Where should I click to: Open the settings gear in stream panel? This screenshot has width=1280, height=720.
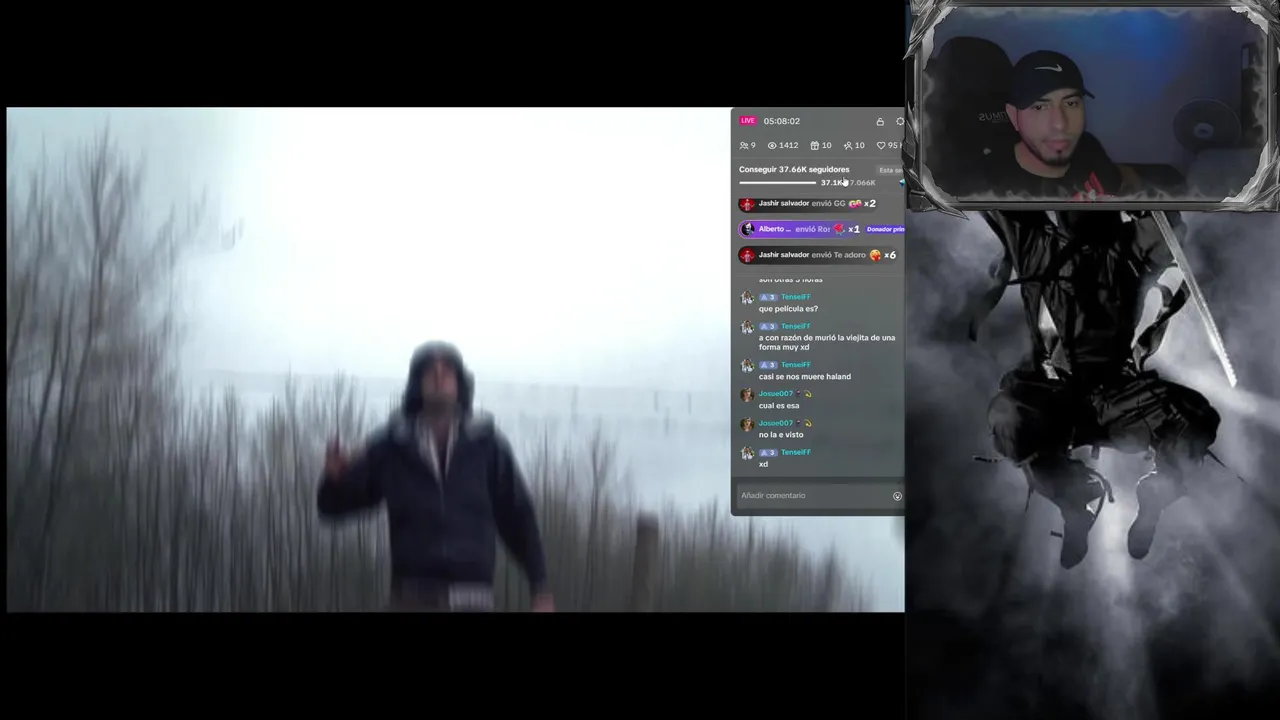(x=900, y=122)
